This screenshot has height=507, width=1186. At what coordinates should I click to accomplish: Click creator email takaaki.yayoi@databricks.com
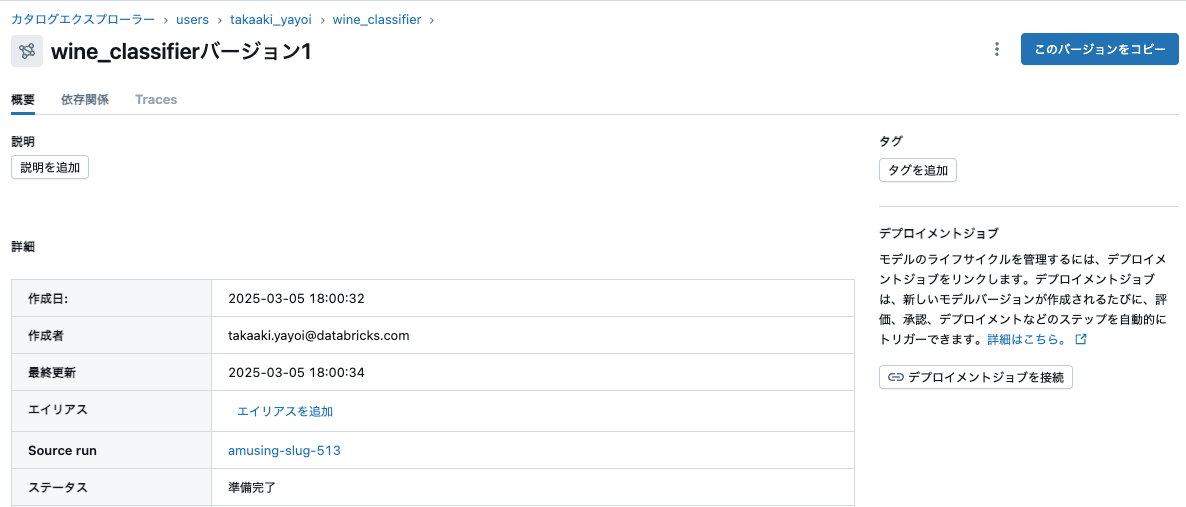click(318, 335)
